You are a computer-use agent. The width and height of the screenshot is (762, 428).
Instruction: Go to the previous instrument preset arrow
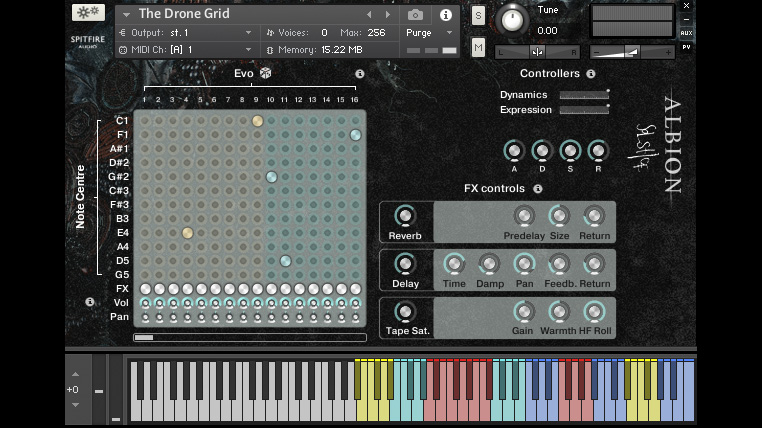pos(369,15)
